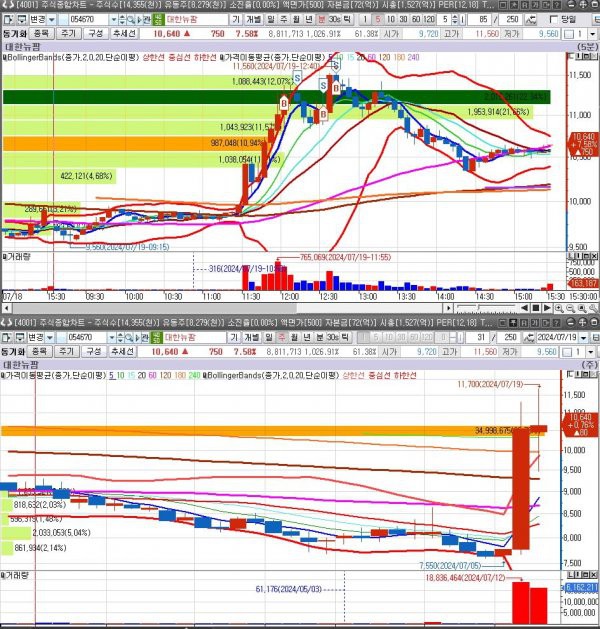Click the 기 button in the upper toolbar
This screenshot has width=600, height=629.
[235, 19]
